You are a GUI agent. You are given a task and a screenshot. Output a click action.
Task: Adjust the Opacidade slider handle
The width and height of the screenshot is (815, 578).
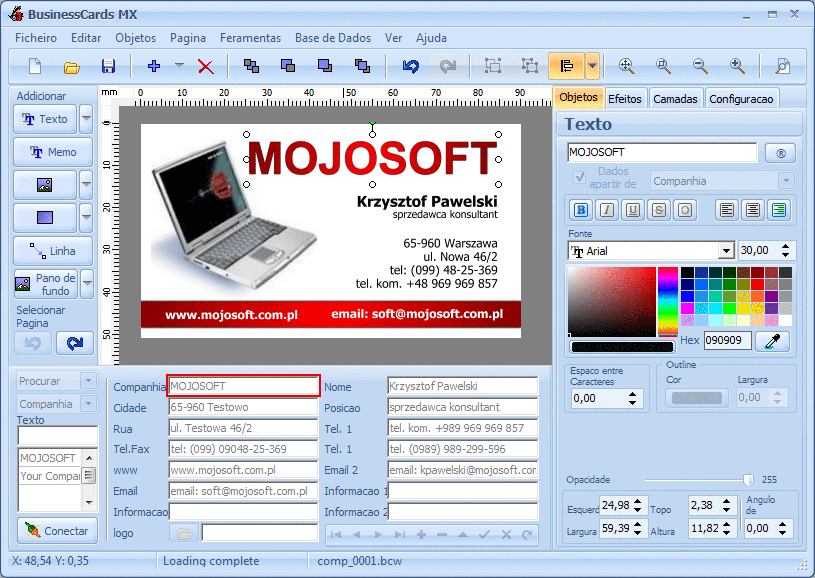tap(747, 480)
